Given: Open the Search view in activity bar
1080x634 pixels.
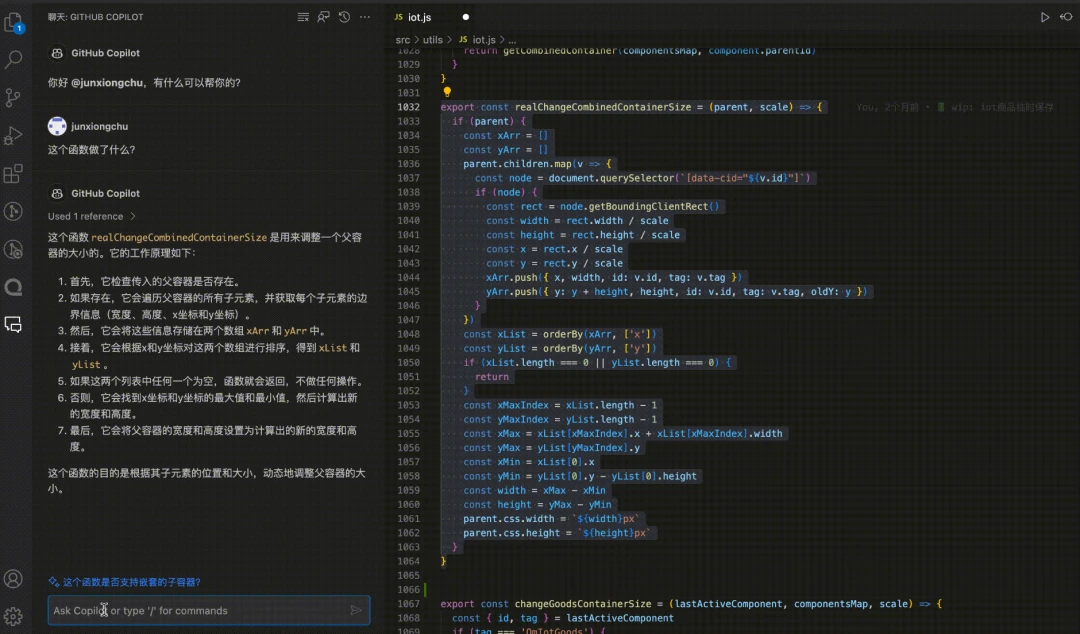Looking at the screenshot, I should click(x=14, y=59).
